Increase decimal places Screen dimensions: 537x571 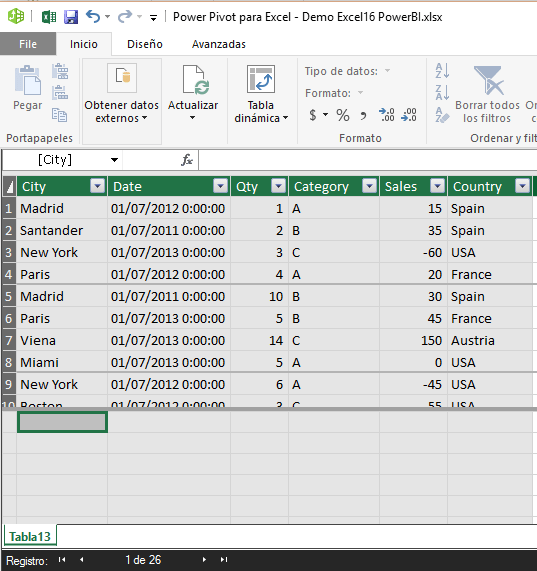click(x=387, y=115)
